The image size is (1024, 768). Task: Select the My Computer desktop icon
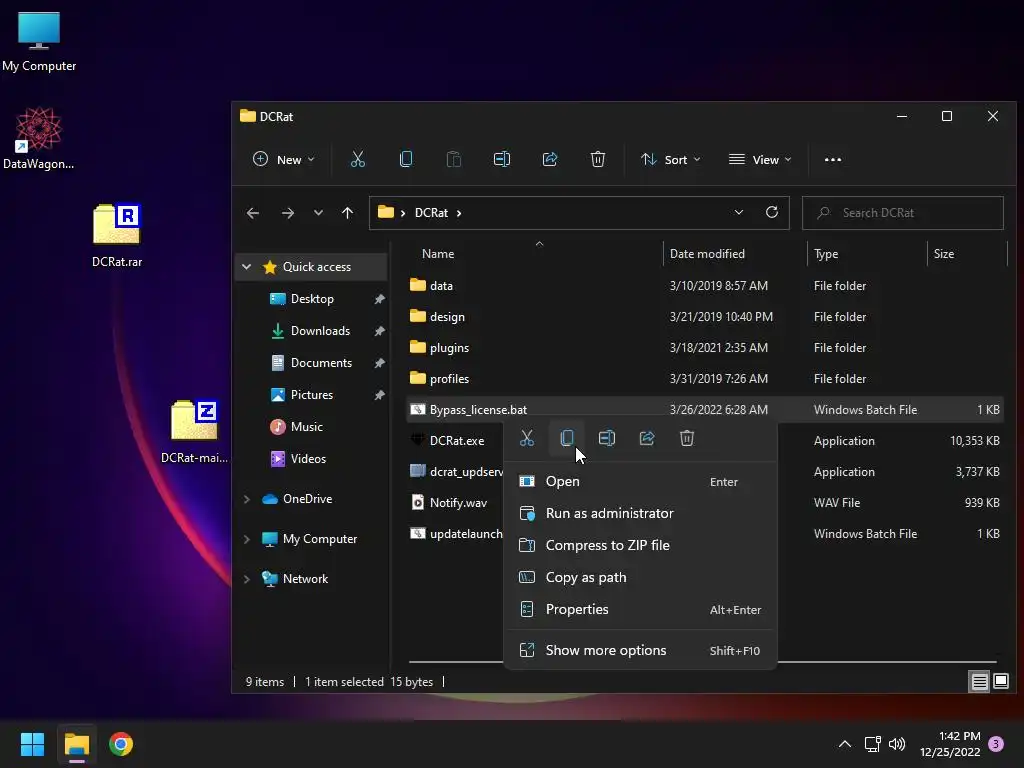pyautogui.click(x=39, y=42)
